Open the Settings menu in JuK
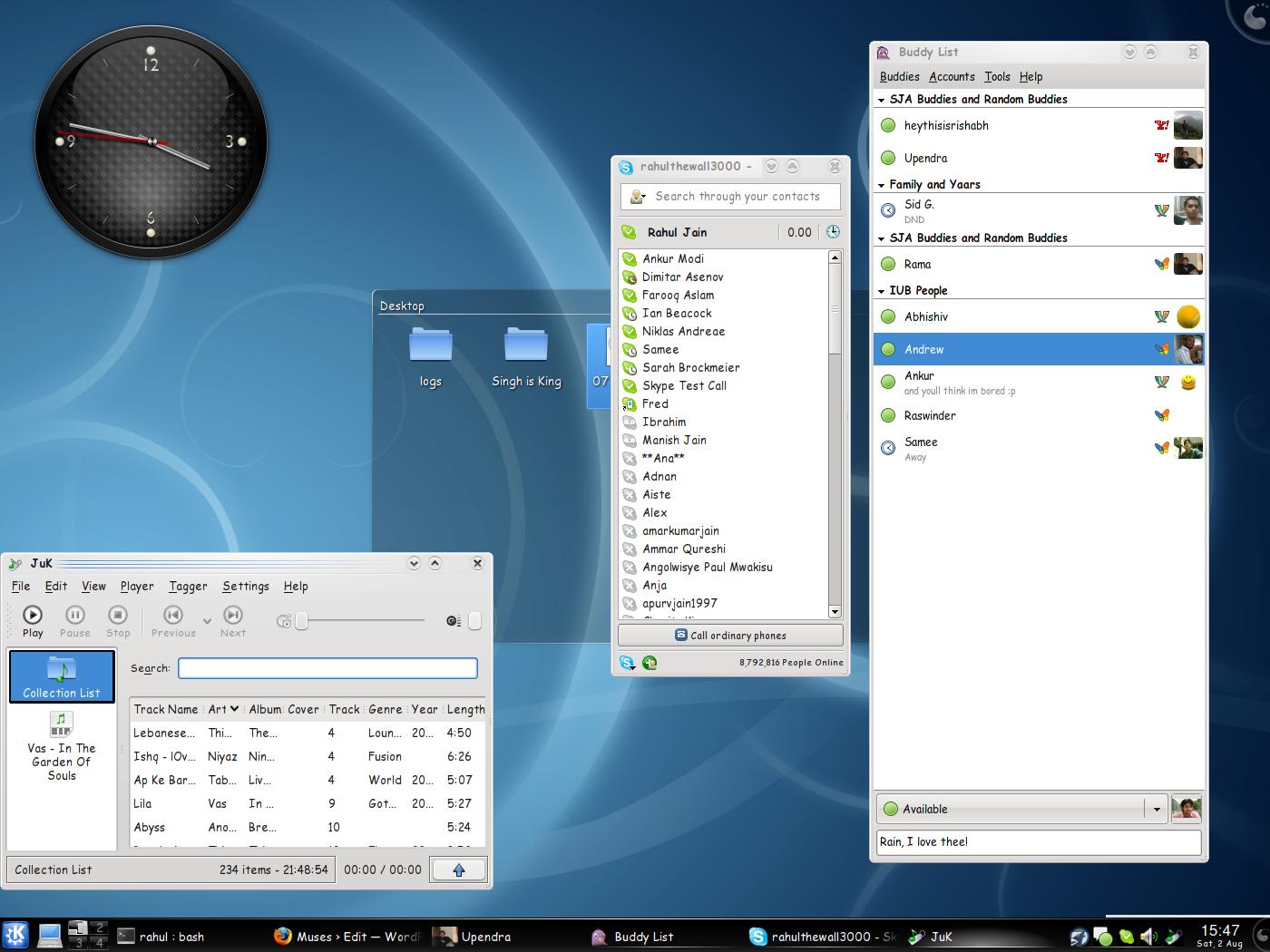Screen dimensions: 1270x952 (x=246, y=587)
